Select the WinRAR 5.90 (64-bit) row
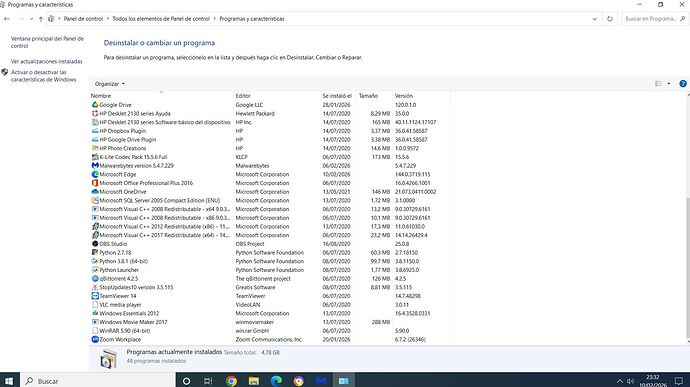The height and width of the screenshot is (387, 690). coord(270,331)
